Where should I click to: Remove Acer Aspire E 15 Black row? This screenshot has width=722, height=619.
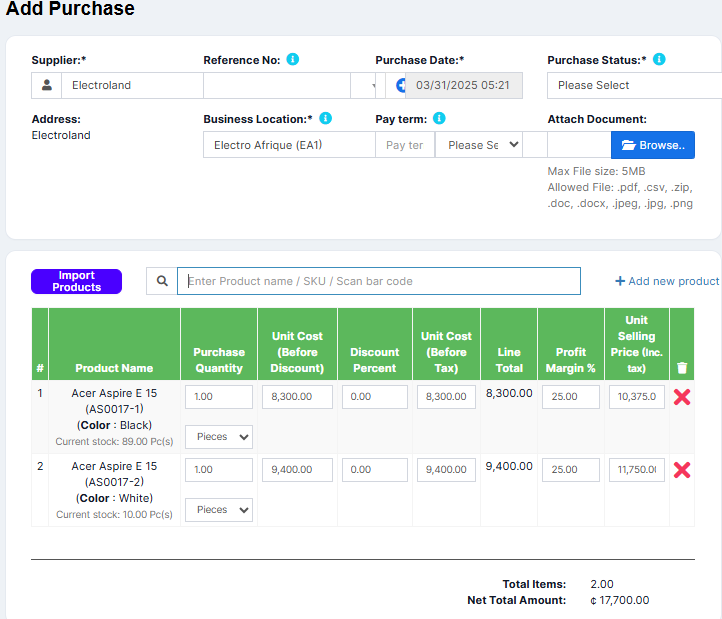(681, 397)
